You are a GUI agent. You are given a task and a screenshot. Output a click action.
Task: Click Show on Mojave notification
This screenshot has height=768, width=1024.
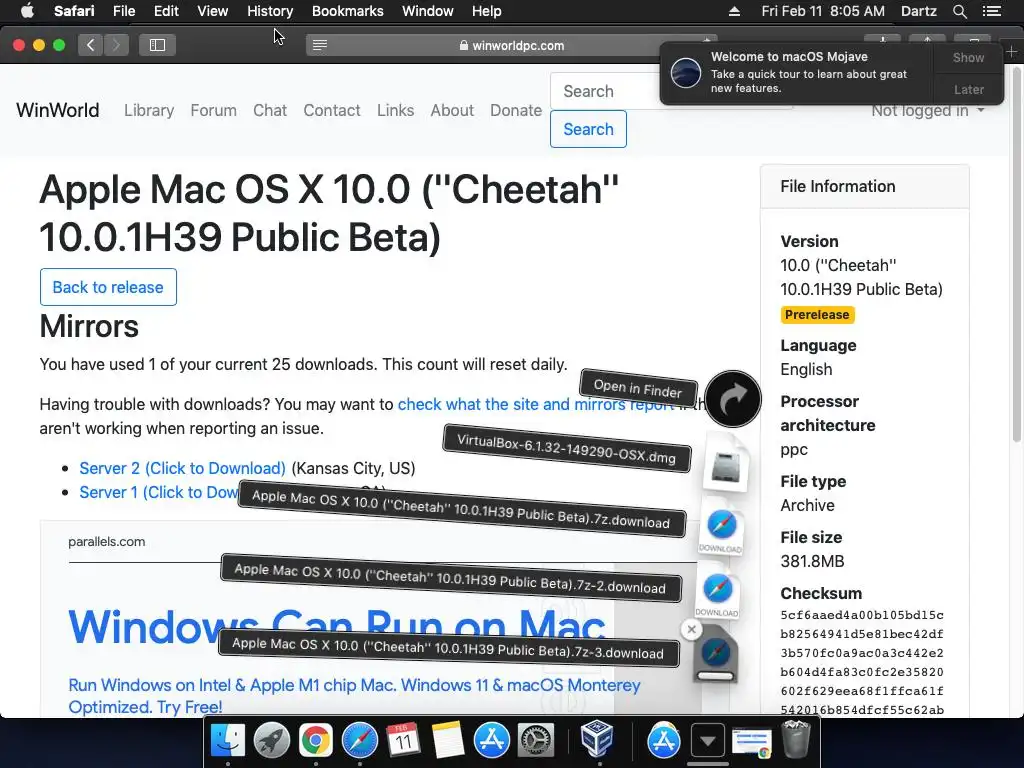pyautogui.click(x=968, y=57)
